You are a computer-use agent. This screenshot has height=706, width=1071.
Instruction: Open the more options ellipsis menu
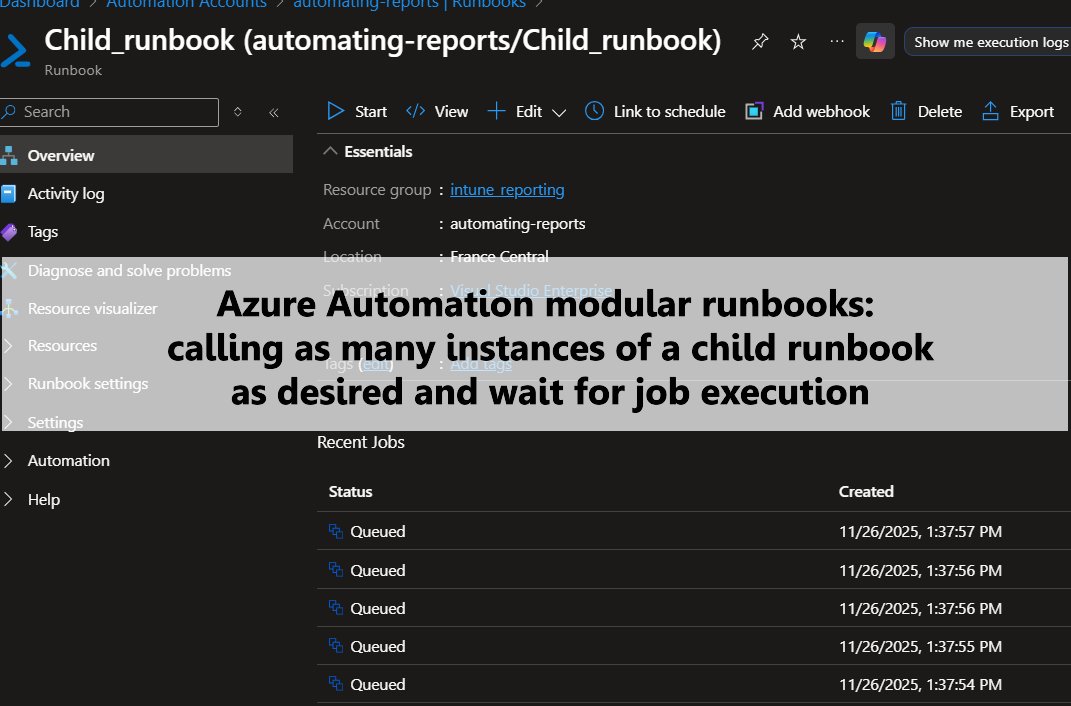(x=837, y=42)
